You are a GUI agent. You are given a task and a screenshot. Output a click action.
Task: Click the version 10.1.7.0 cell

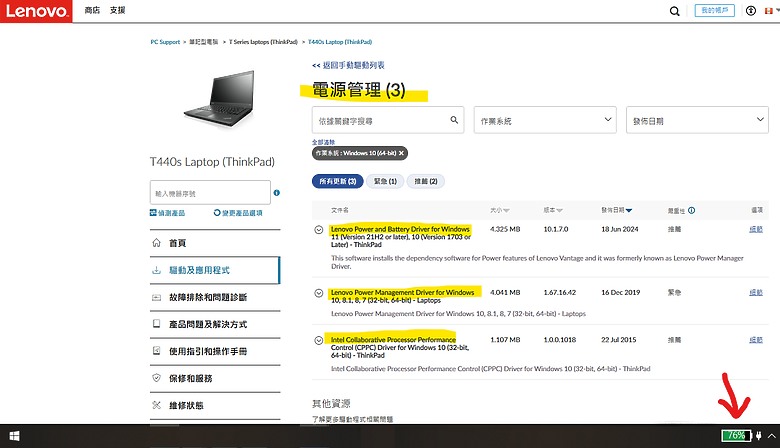(556, 229)
